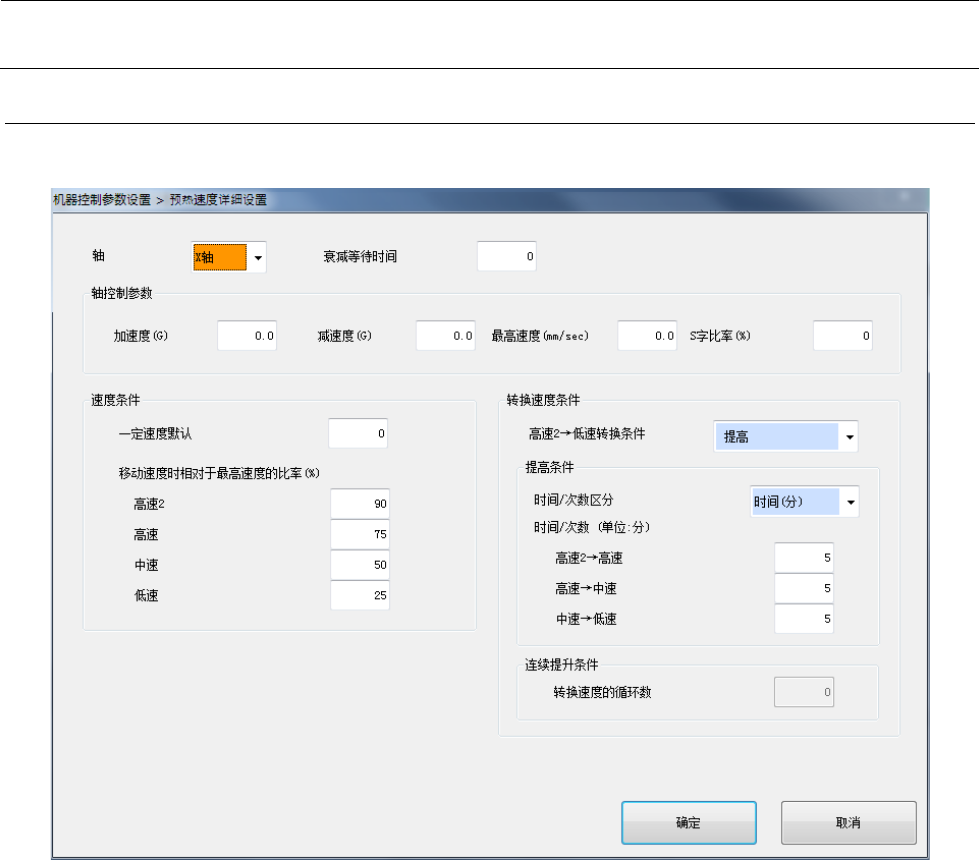Click the 连续提升条件 group label
This screenshot has height=860, width=979.
click(561, 665)
